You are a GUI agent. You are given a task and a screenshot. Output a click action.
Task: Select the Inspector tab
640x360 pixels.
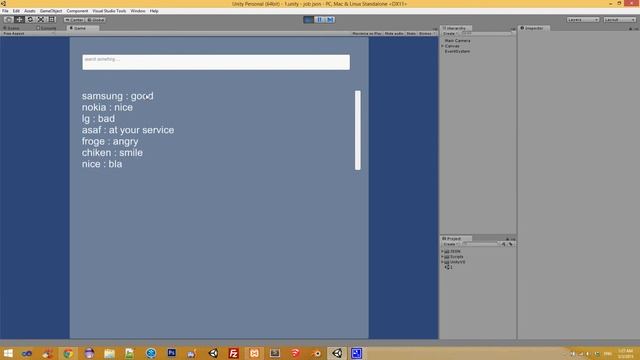tap(534, 28)
